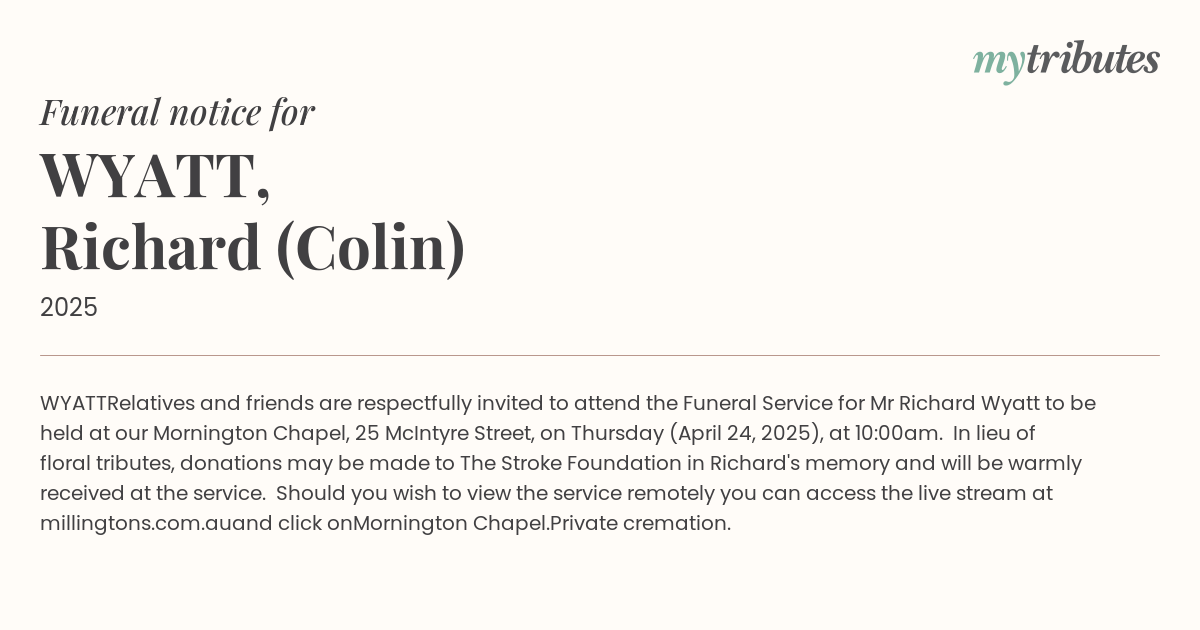Click 'floral tributes' phrase
The width and height of the screenshot is (1200, 630).
tap(106, 463)
